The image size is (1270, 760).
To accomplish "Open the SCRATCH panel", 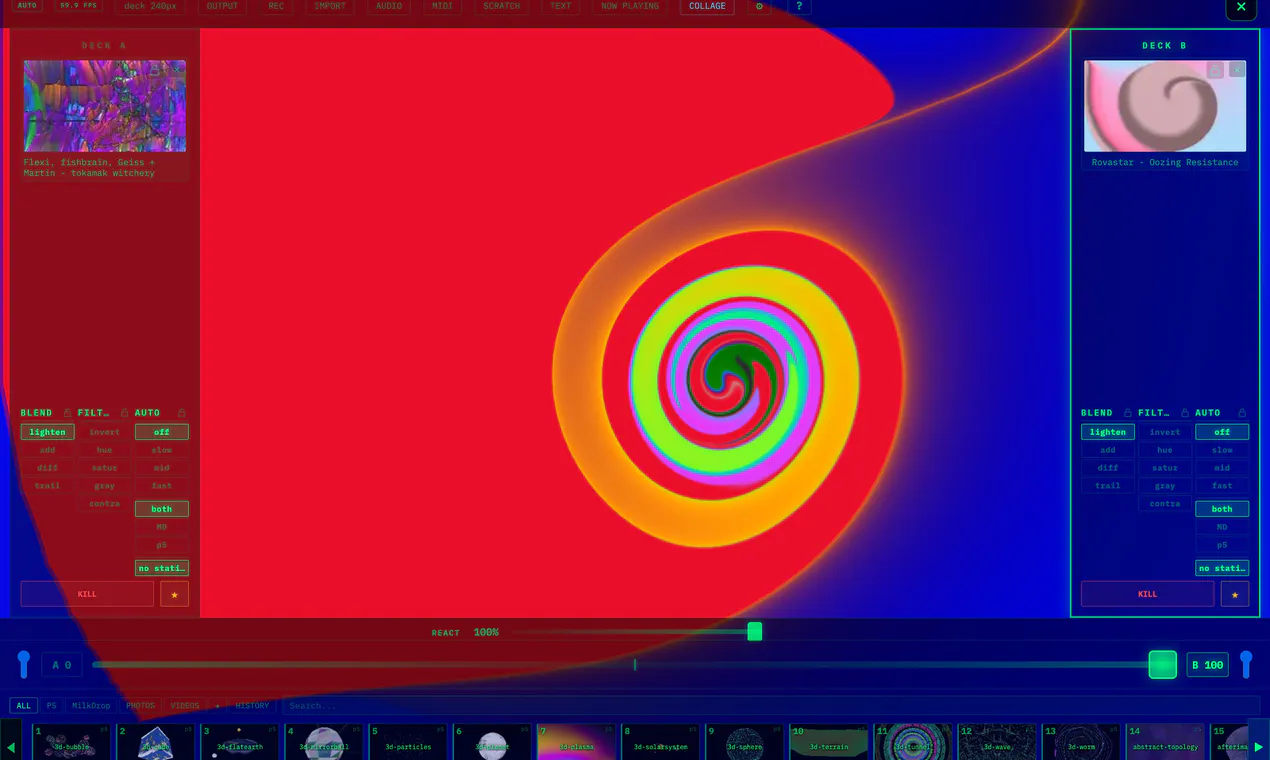I will coord(501,6).
